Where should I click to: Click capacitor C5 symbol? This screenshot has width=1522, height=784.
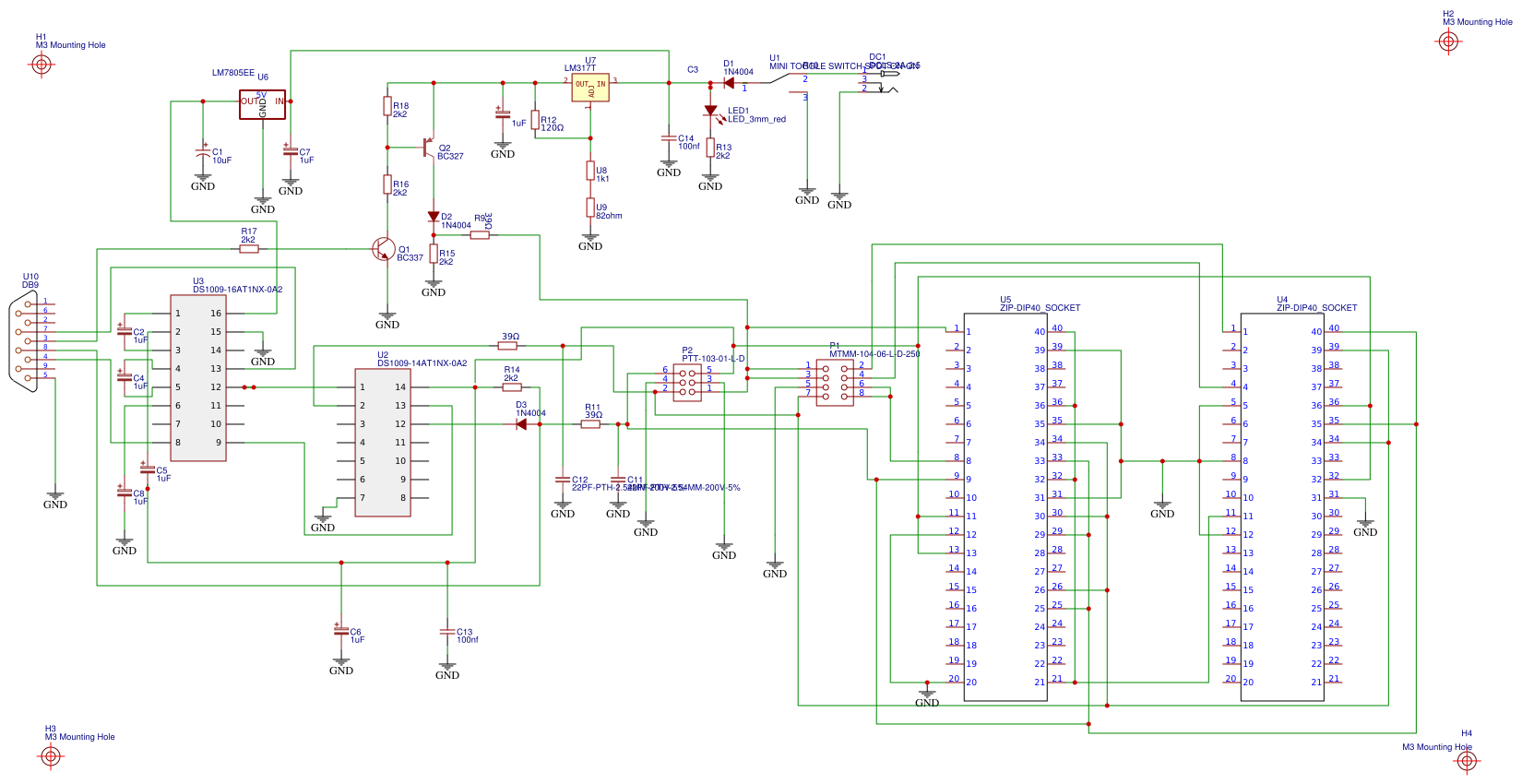click(x=147, y=468)
